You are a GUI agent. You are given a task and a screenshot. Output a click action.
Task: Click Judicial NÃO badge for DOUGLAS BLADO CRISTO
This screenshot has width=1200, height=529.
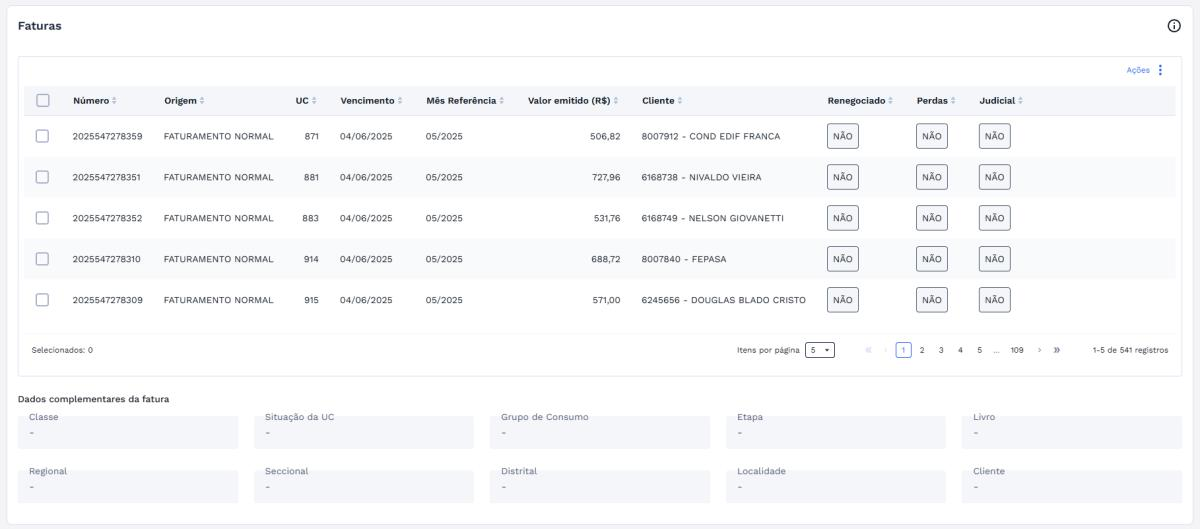[994, 299]
